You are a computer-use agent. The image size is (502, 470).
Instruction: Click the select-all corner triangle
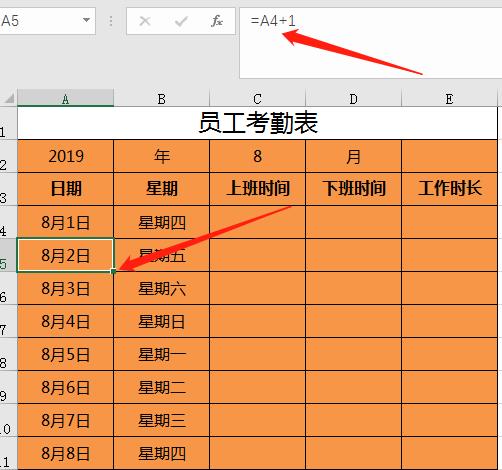(9, 98)
